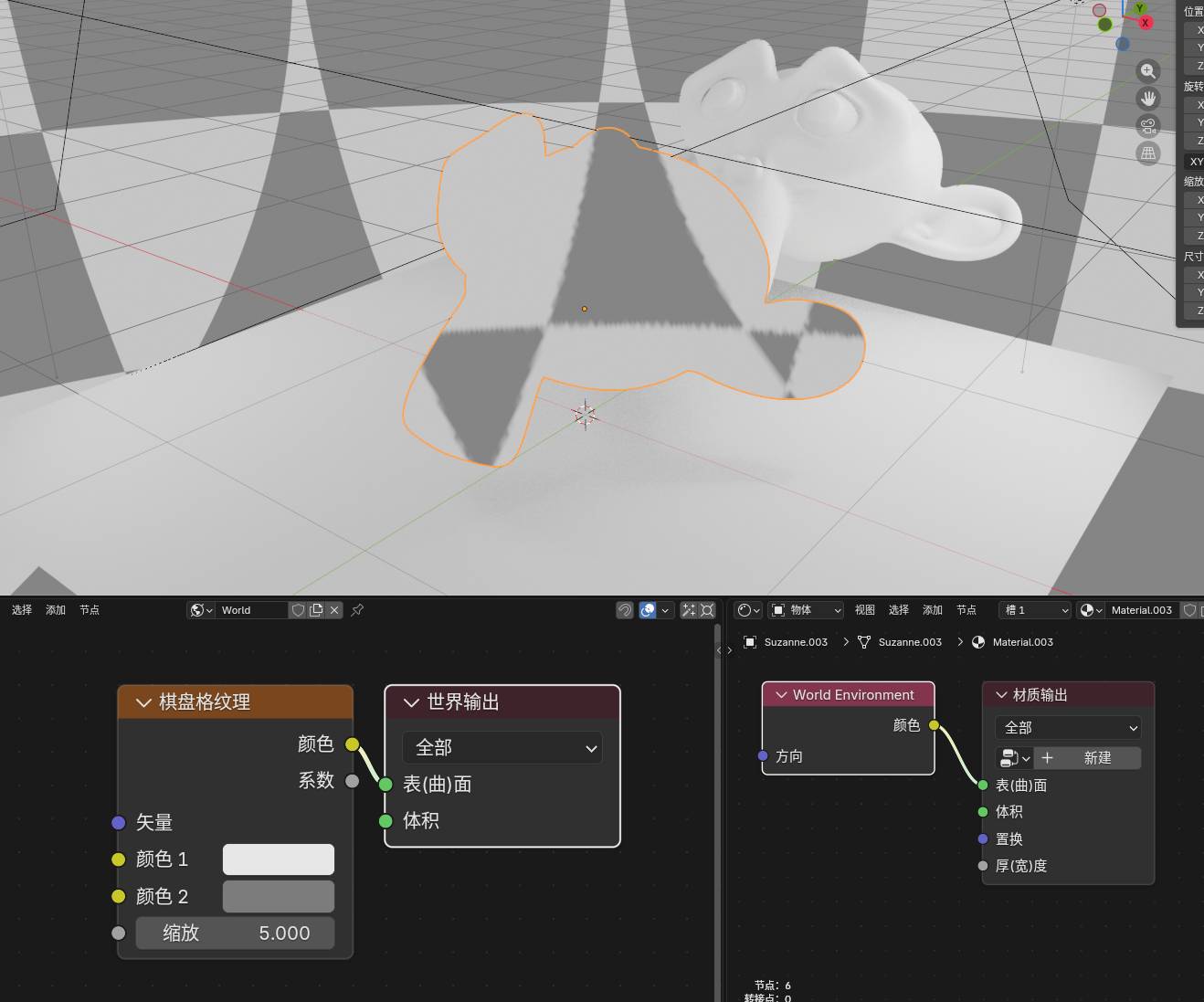Click the pan hand icon in the viewport
The height and width of the screenshot is (1002, 1204).
click(1148, 99)
